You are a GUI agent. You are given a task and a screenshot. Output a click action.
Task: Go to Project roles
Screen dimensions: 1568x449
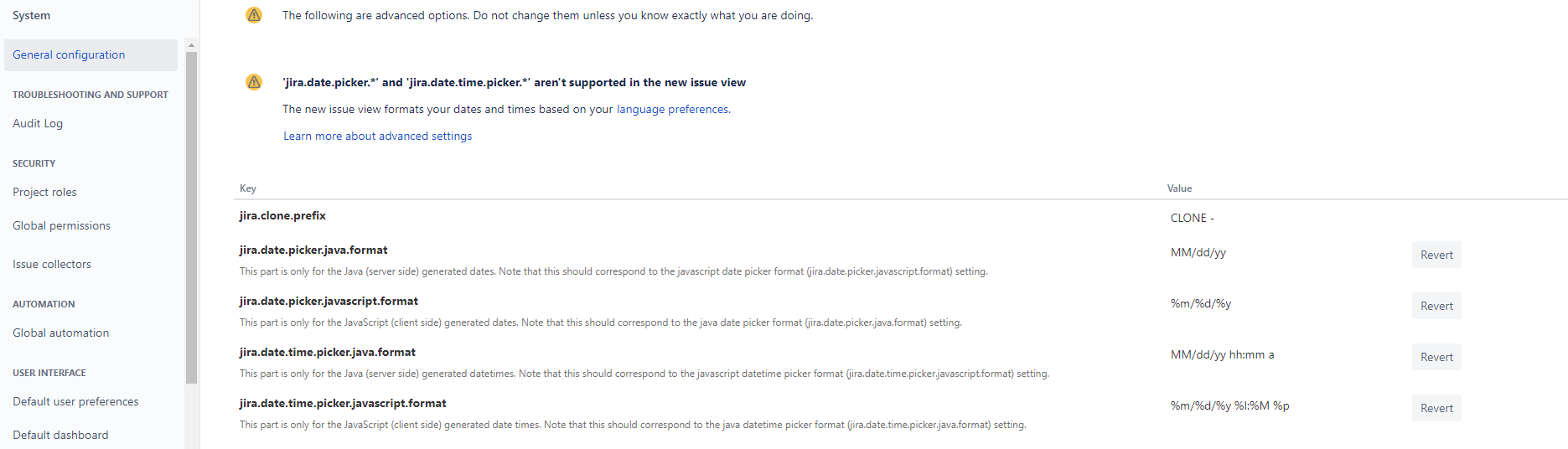coord(44,192)
